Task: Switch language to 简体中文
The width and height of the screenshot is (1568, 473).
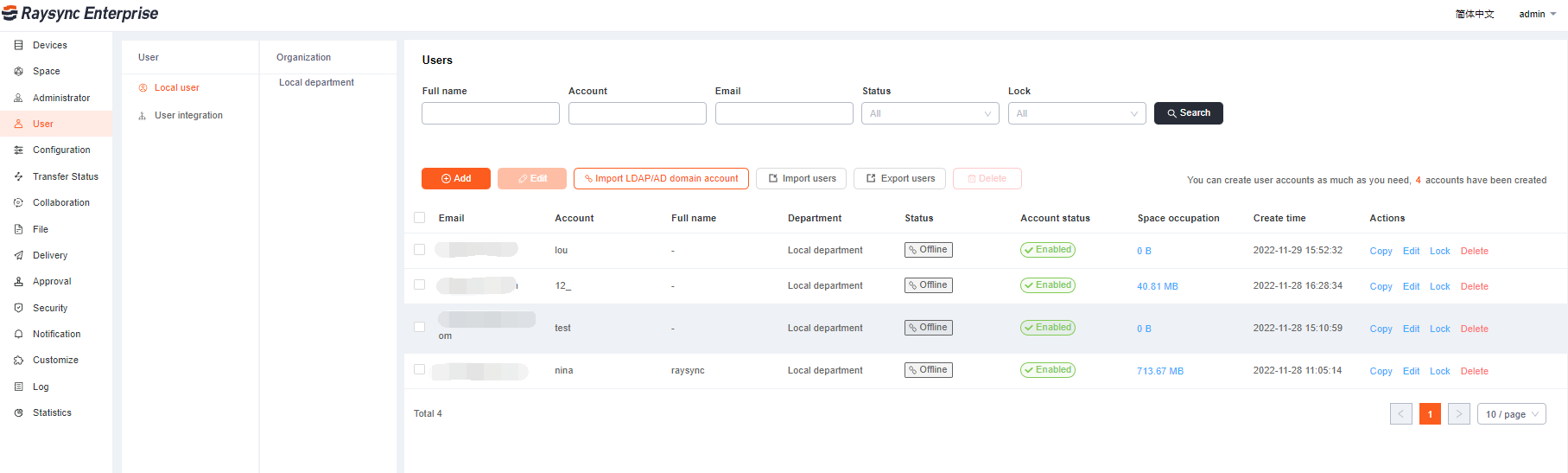Action: pyautogui.click(x=1475, y=14)
